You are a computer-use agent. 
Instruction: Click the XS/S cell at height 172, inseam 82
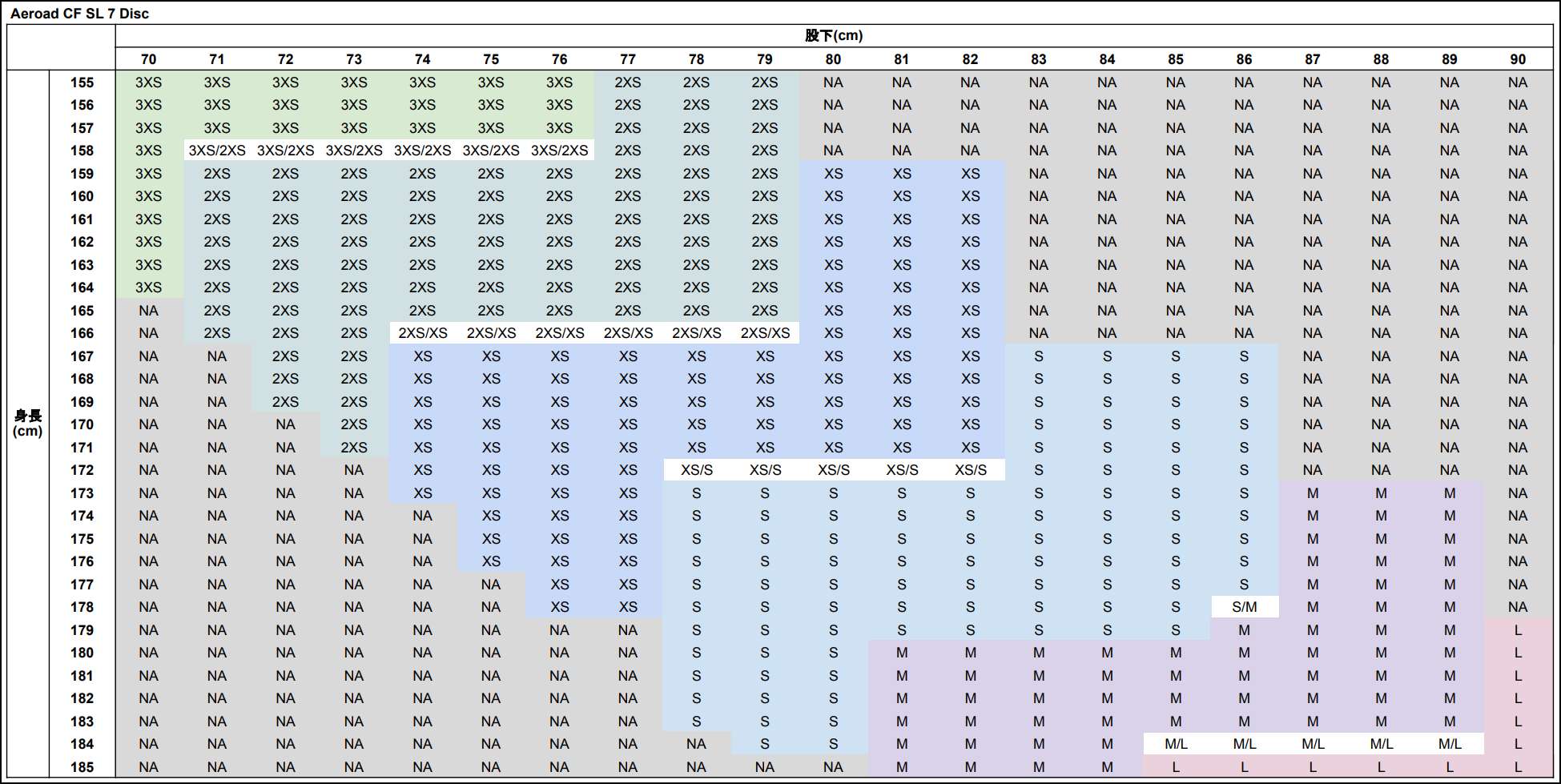[971, 470]
